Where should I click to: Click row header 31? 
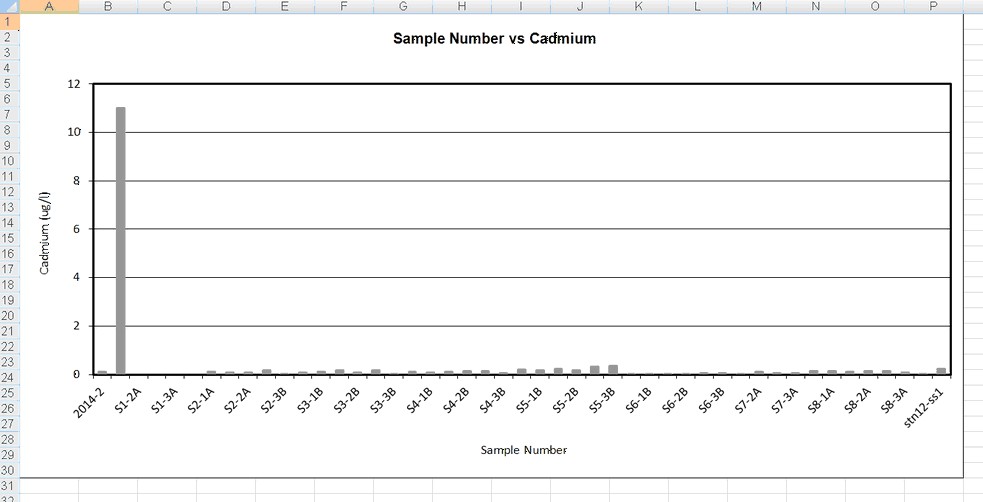click(9, 486)
